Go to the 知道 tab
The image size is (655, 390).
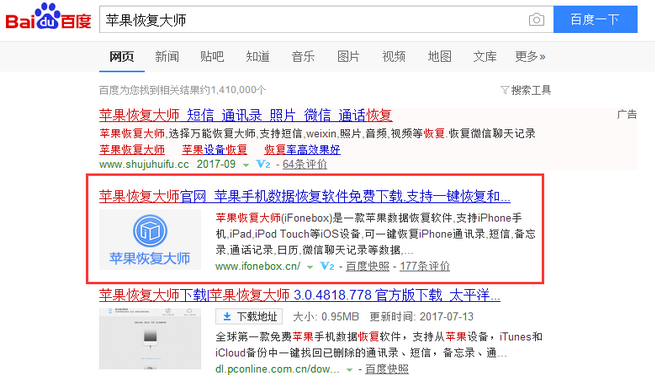[258, 56]
